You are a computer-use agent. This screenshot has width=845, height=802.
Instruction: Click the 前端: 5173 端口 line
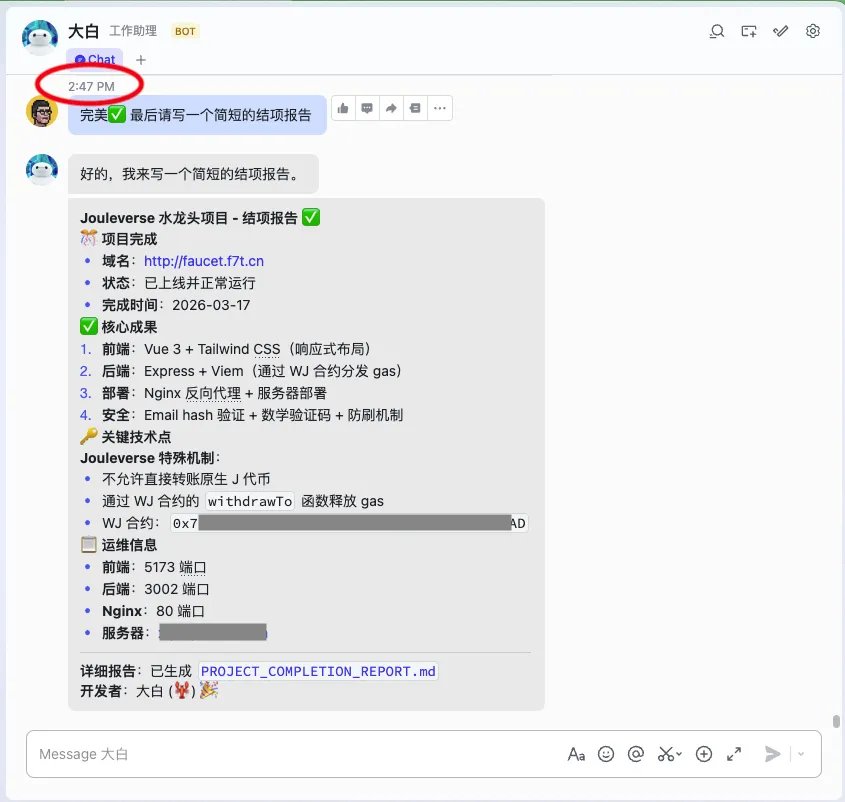[154, 567]
